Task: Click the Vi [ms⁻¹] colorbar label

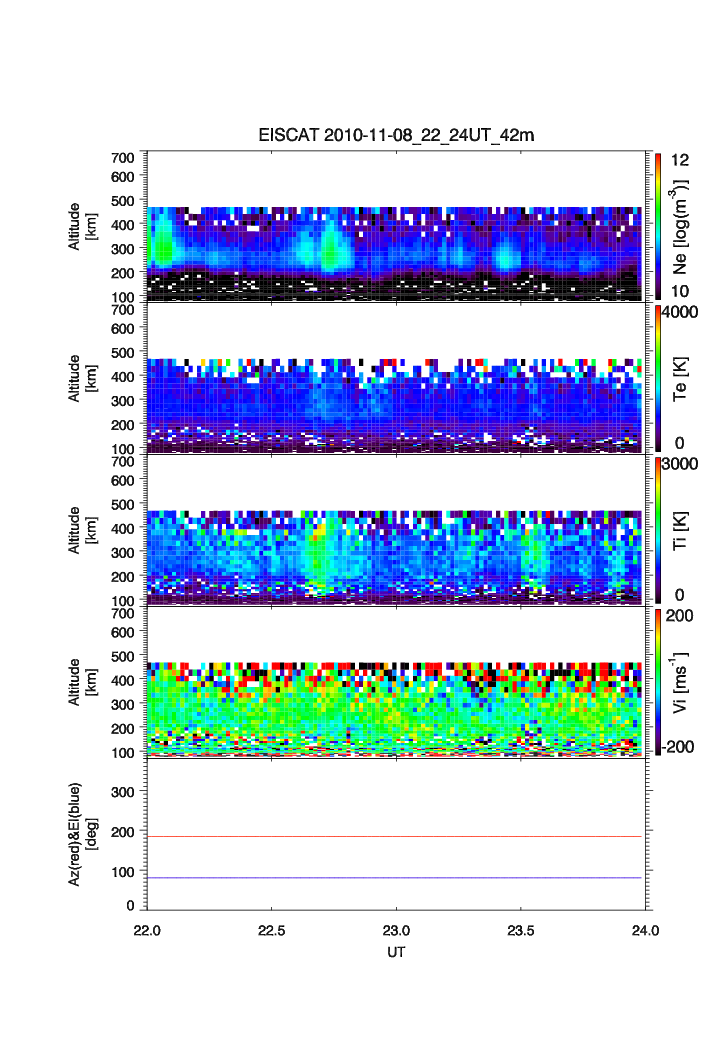Action: click(x=683, y=681)
